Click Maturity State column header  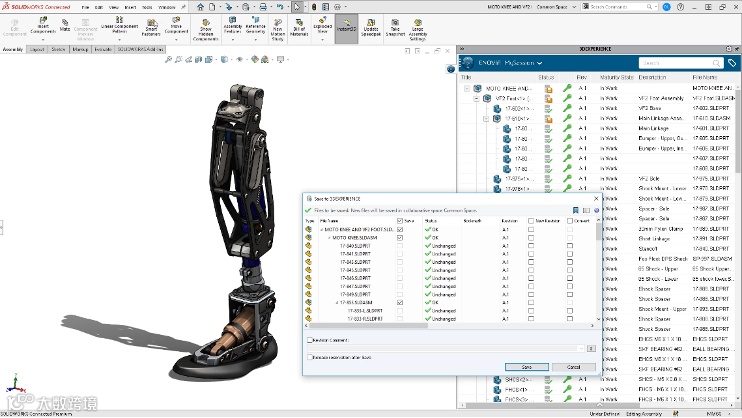point(617,77)
